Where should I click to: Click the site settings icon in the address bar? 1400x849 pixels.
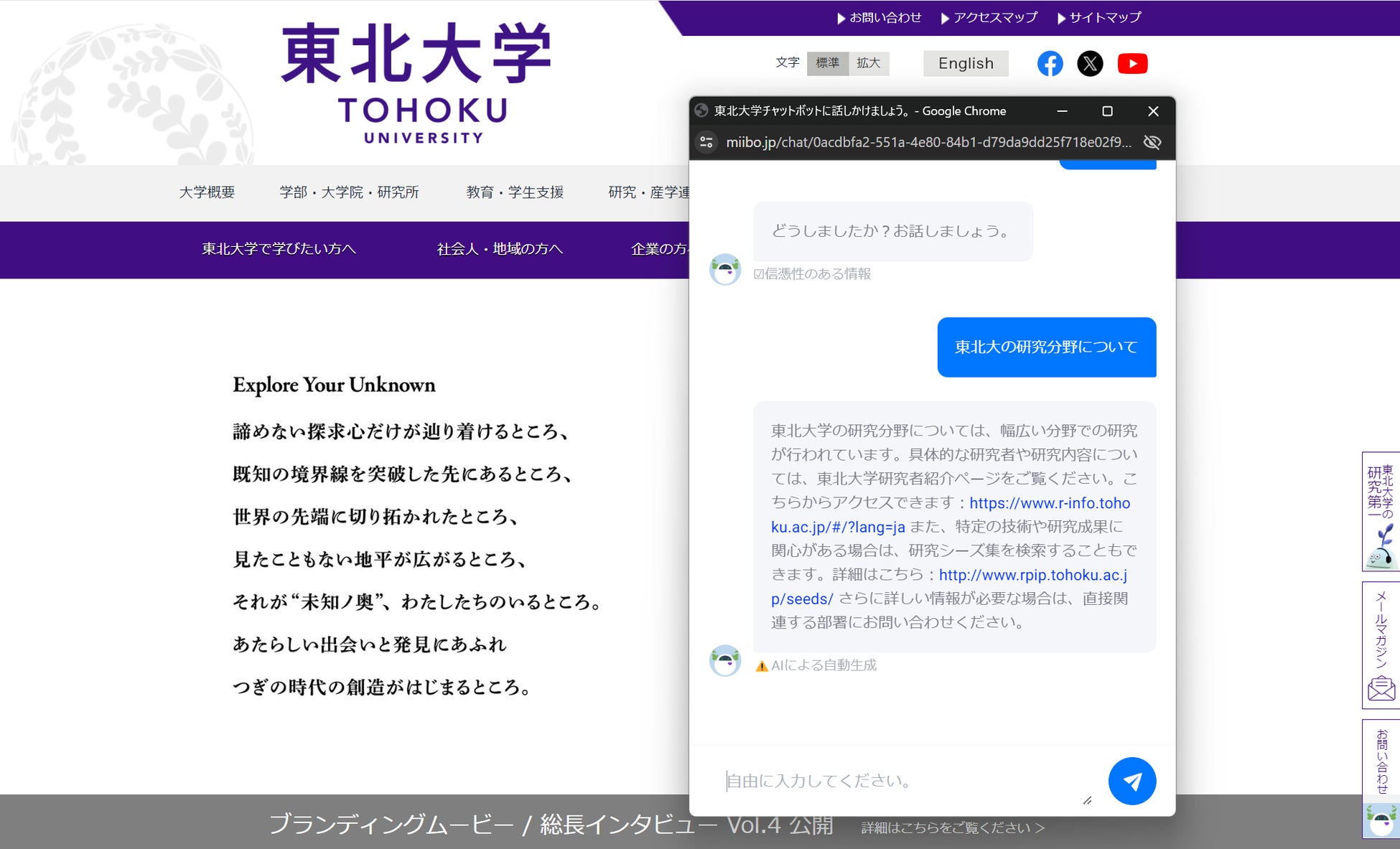(x=706, y=142)
